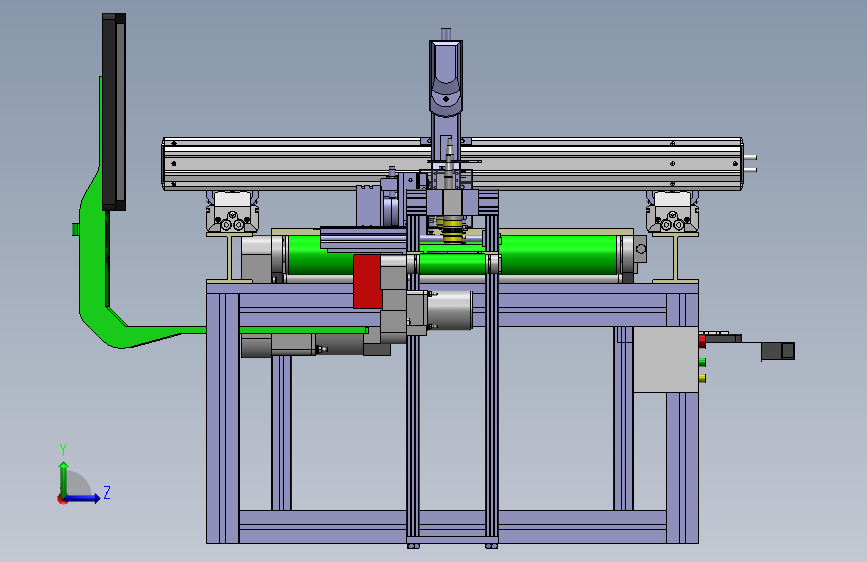Select the right bearing block under gantry rail
867x562 pixels.
coord(672,212)
